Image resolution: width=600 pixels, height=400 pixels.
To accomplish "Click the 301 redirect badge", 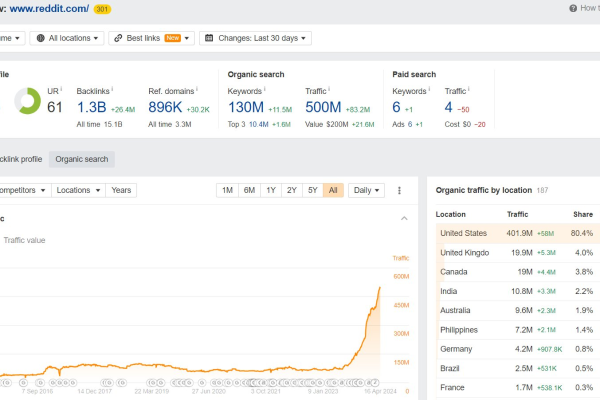I will pos(102,9).
